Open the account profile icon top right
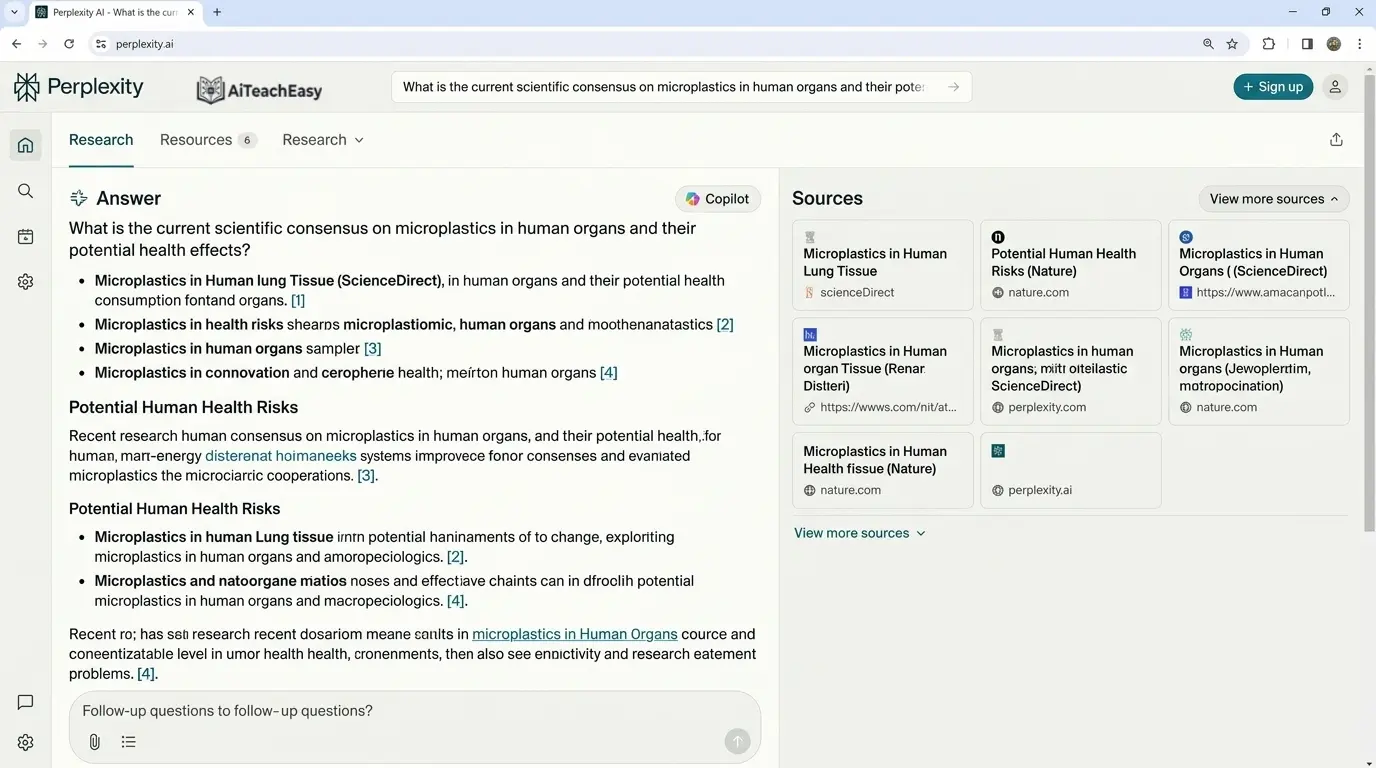The width and height of the screenshot is (1376, 768). pos(1334,86)
